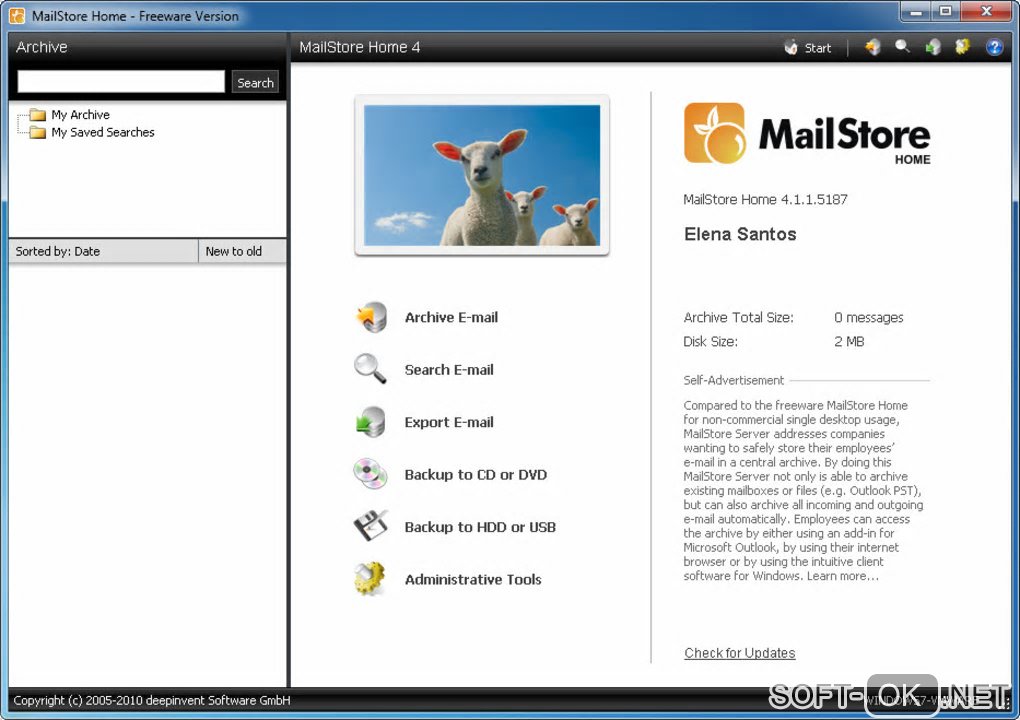Focus the archive search text box

pos(121,82)
